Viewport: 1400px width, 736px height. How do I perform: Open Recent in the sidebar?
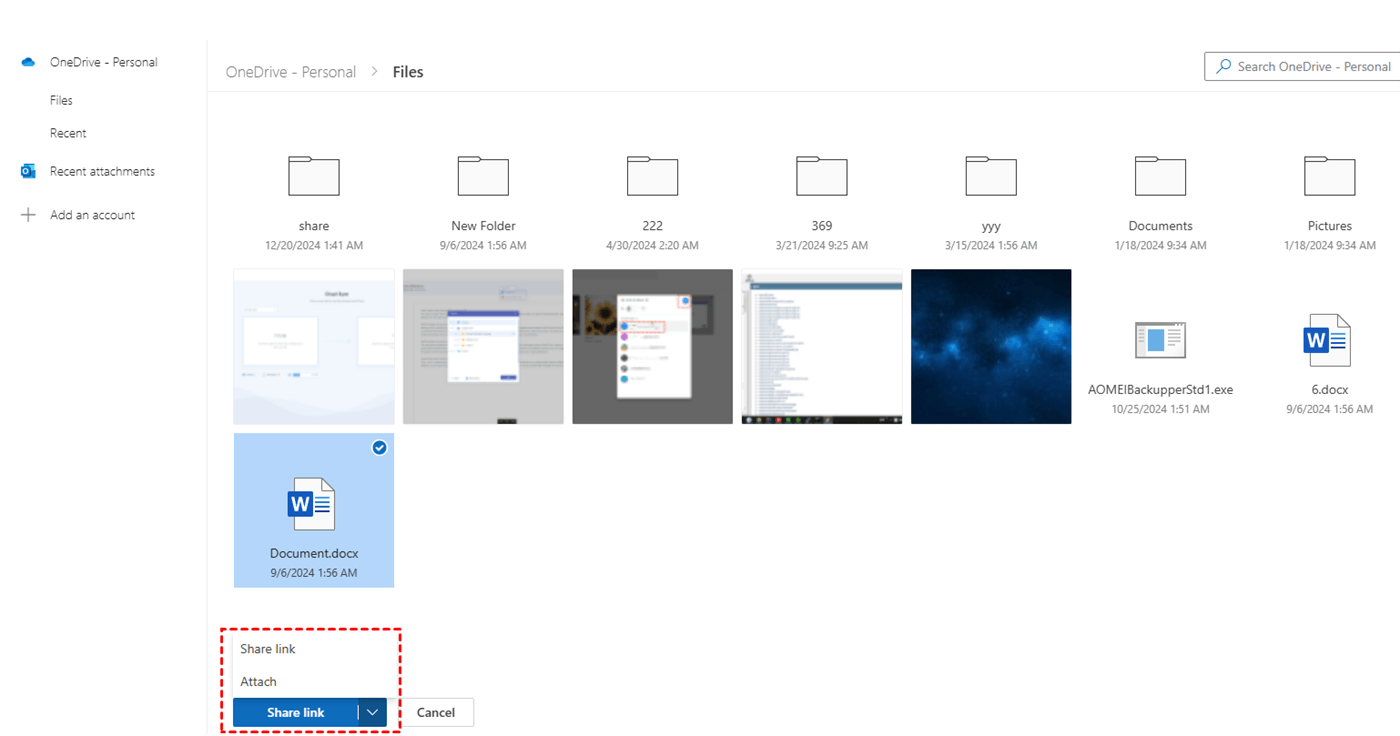point(68,133)
